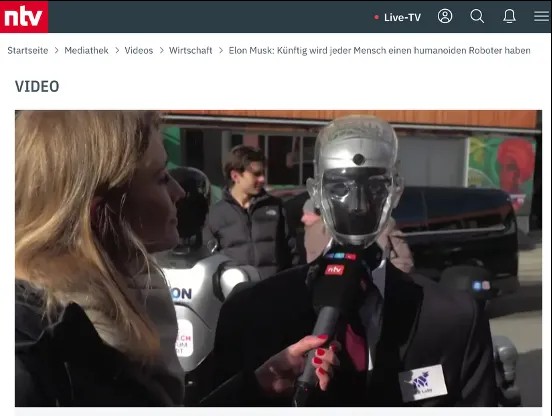Go to Videos breadcrumb

coord(139,51)
